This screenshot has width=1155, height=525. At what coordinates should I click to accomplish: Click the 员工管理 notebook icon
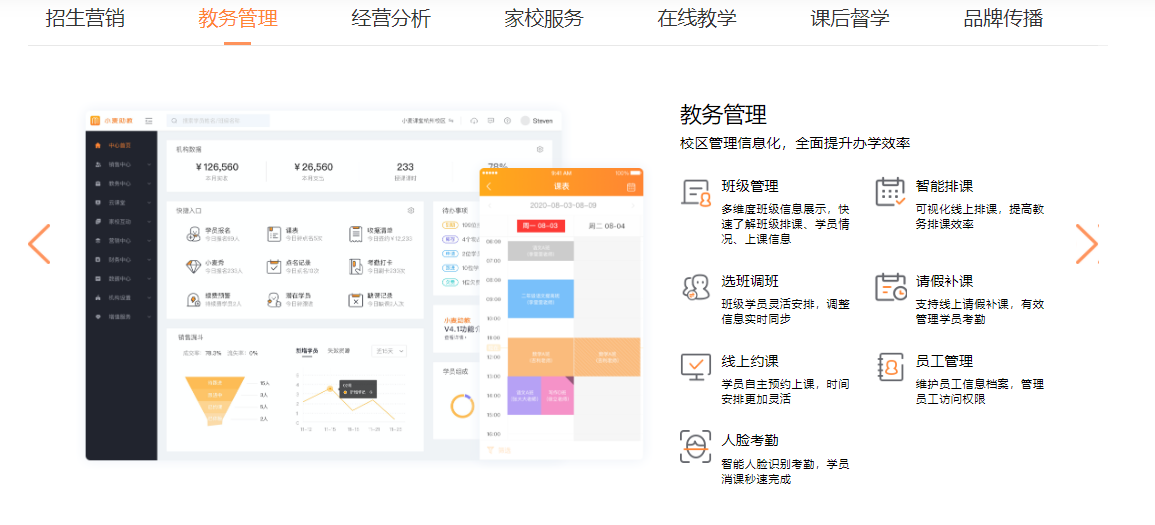890,367
